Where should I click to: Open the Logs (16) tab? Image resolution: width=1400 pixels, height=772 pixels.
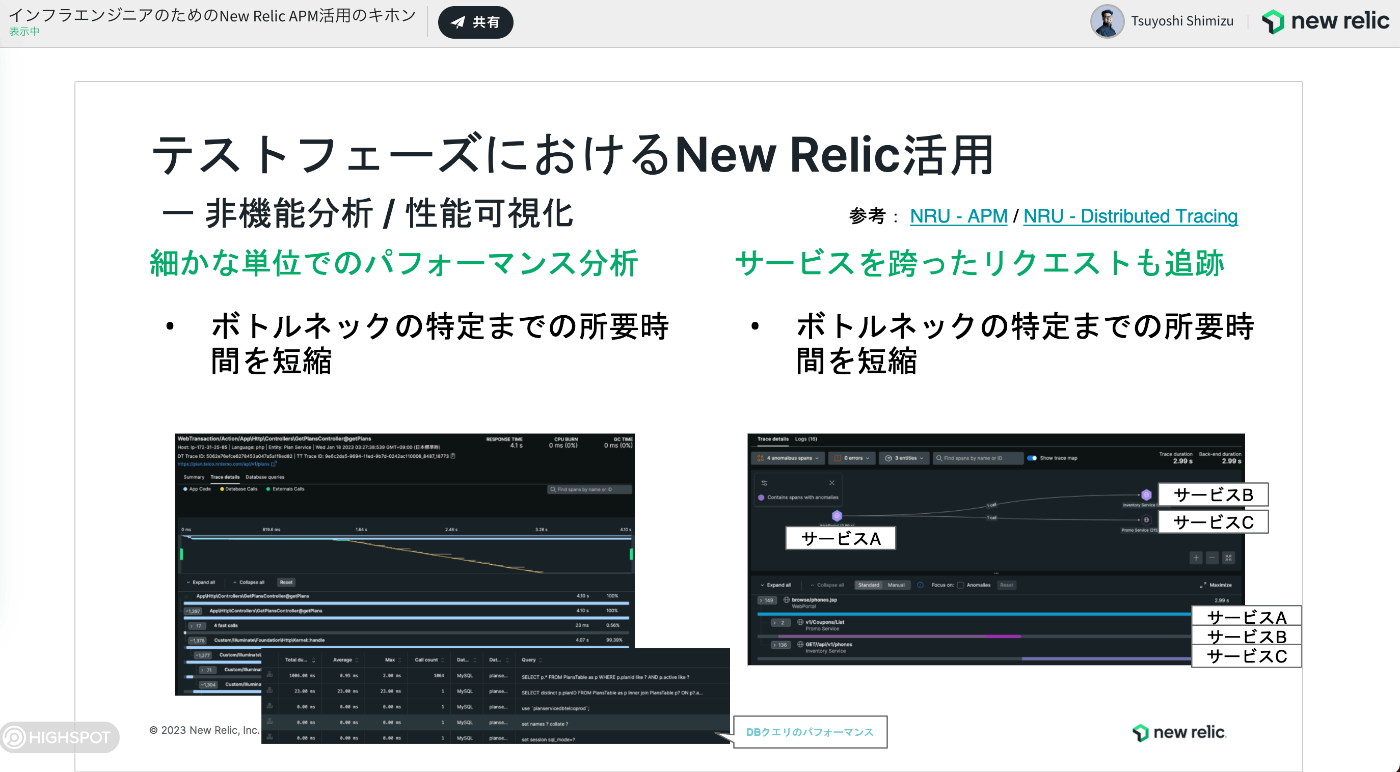806,439
